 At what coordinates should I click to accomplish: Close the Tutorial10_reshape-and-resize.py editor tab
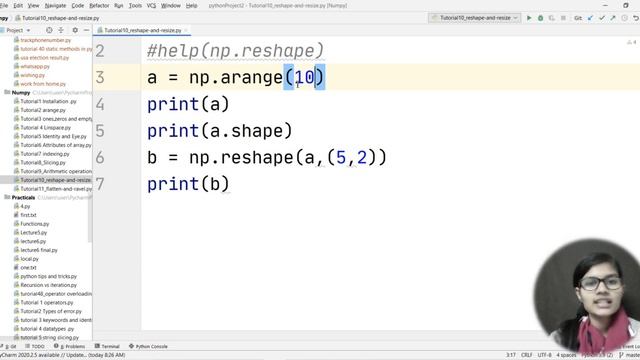pyautogui.click(x=186, y=30)
